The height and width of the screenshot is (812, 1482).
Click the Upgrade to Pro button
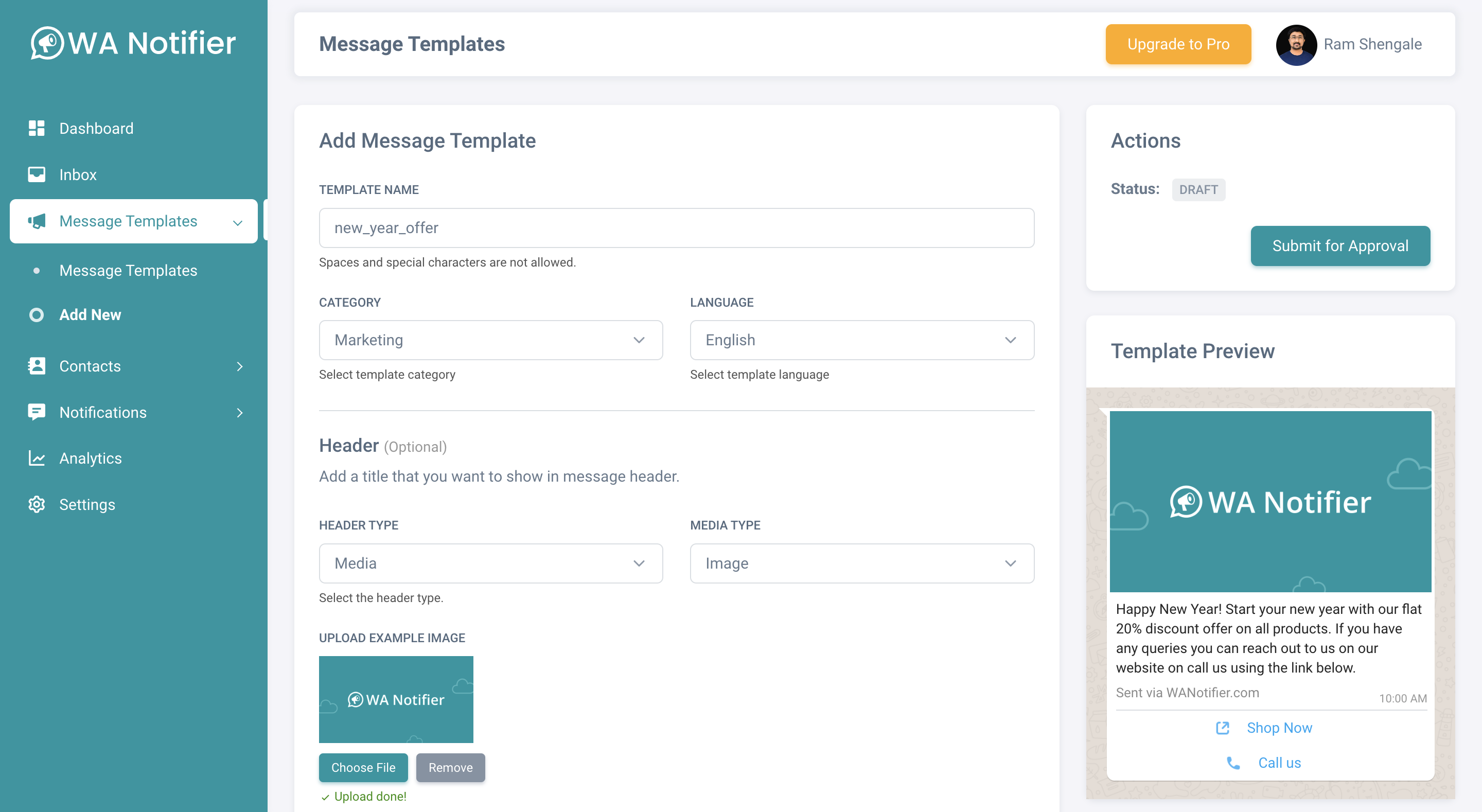[x=1178, y=44]
